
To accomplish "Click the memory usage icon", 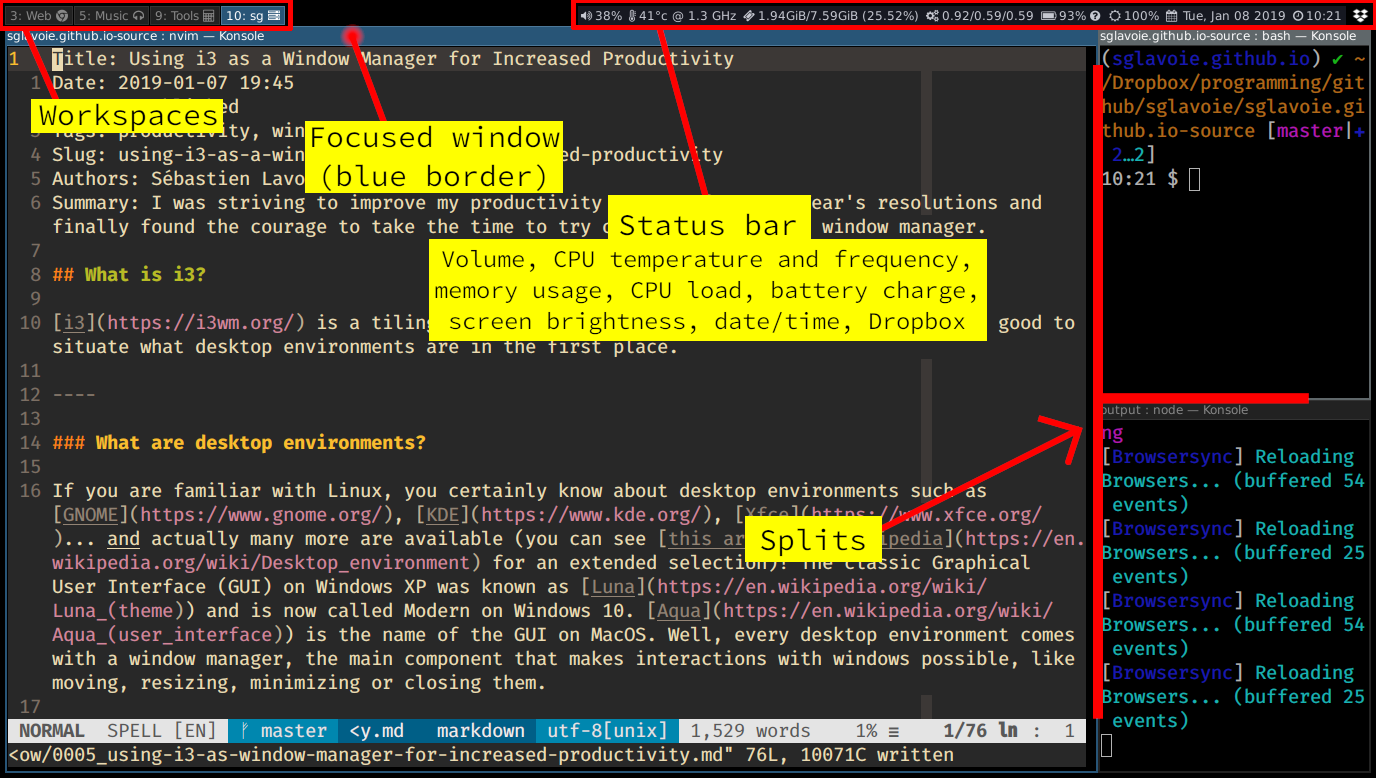I will click(748, 16).
